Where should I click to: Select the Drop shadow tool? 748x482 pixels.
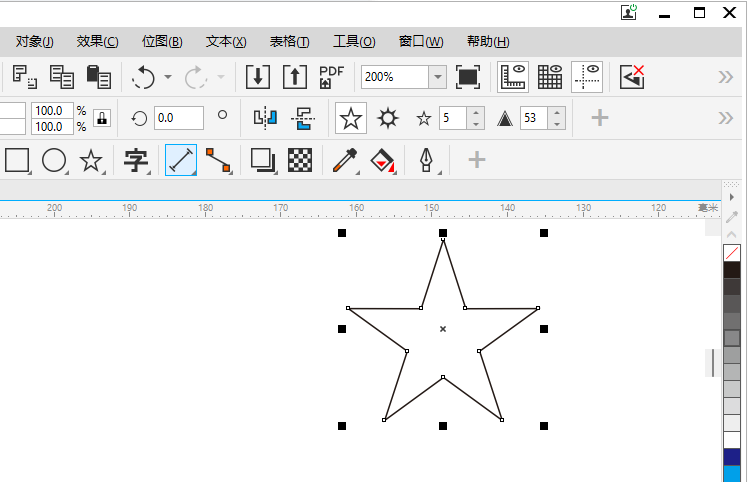click(x=263, y=160)
